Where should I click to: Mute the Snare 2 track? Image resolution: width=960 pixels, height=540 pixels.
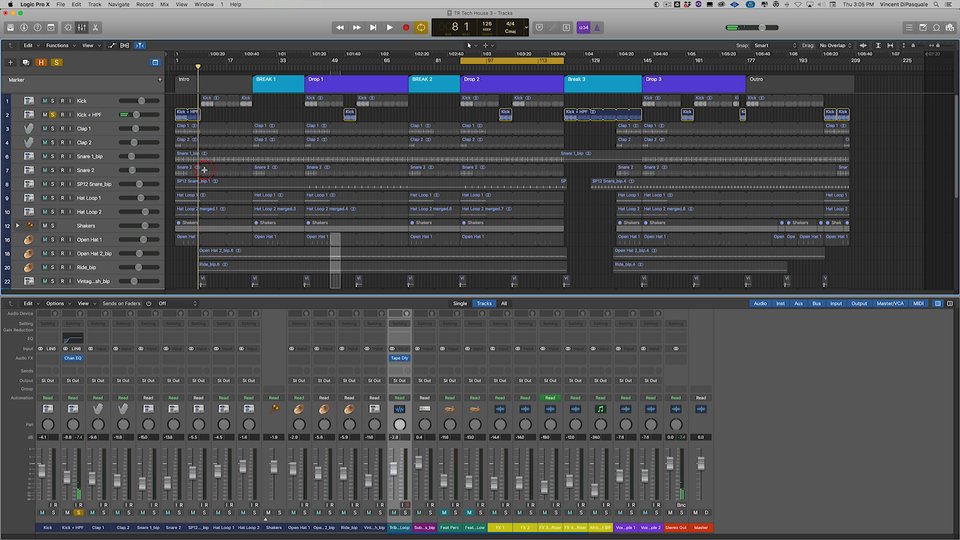45,170
